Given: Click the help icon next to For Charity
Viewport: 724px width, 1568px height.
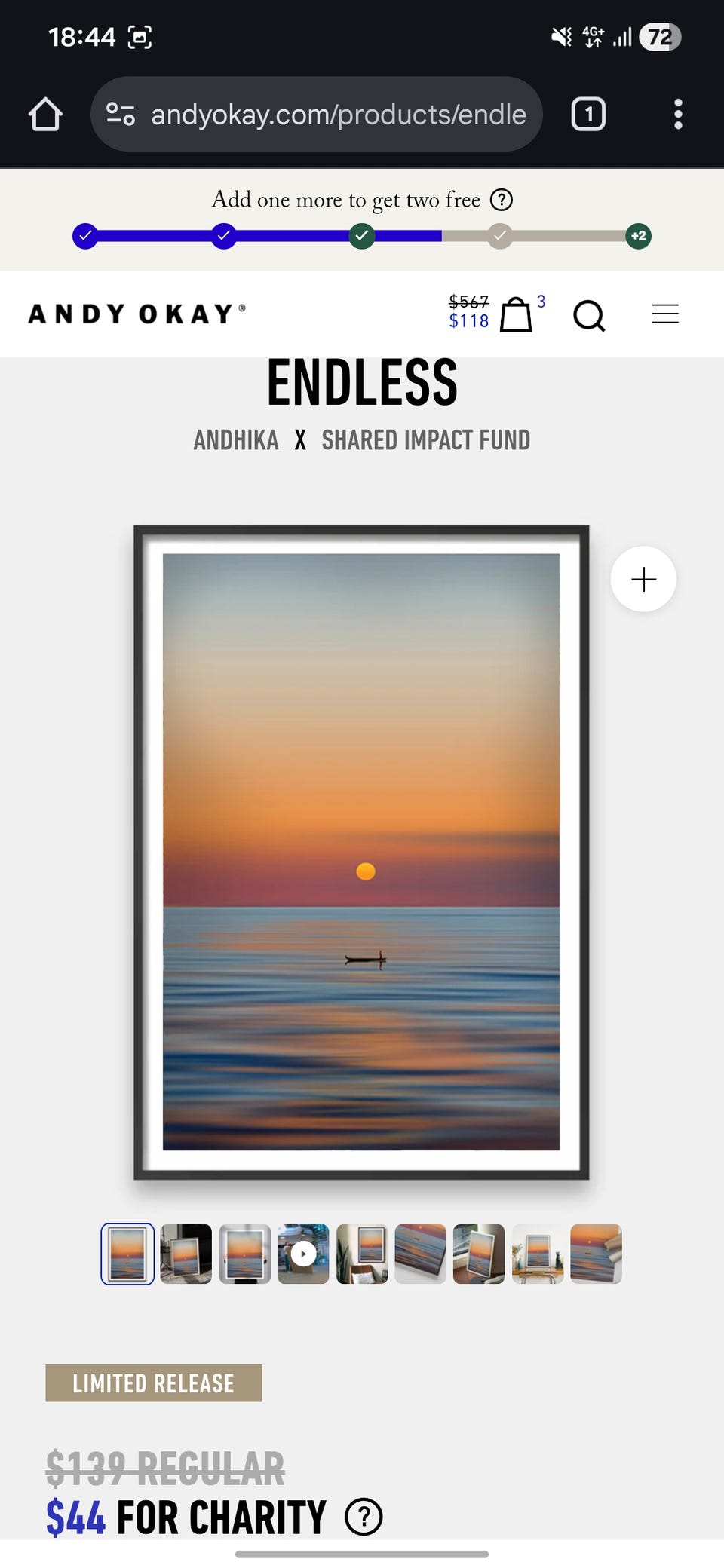Looking at the screenshot, I should (x=364, y=1517).
